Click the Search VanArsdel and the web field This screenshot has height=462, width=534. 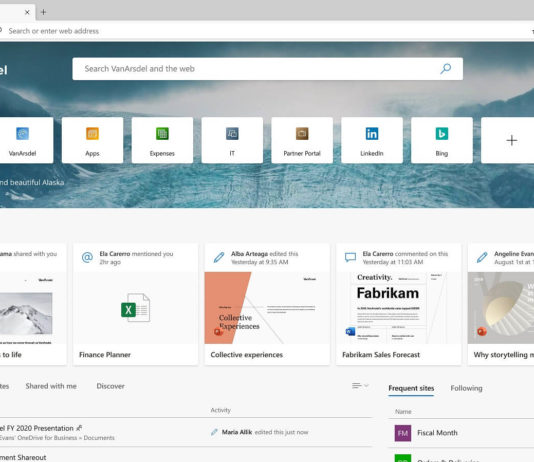267,69
